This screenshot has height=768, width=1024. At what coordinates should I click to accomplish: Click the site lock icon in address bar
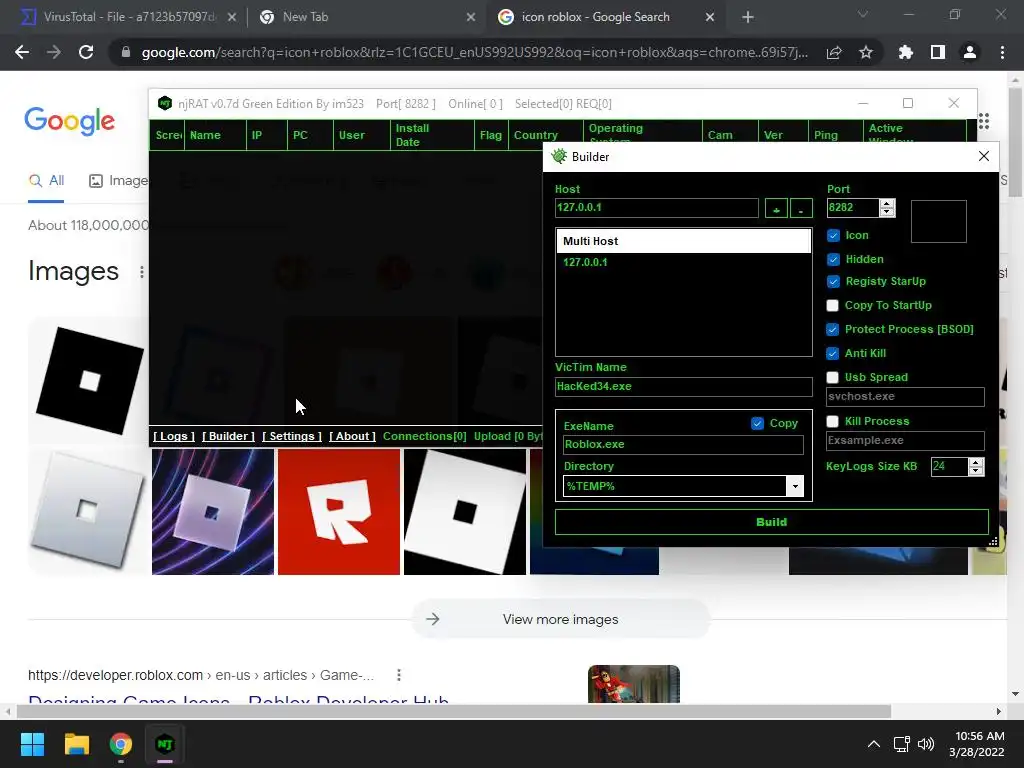point(126,52)
